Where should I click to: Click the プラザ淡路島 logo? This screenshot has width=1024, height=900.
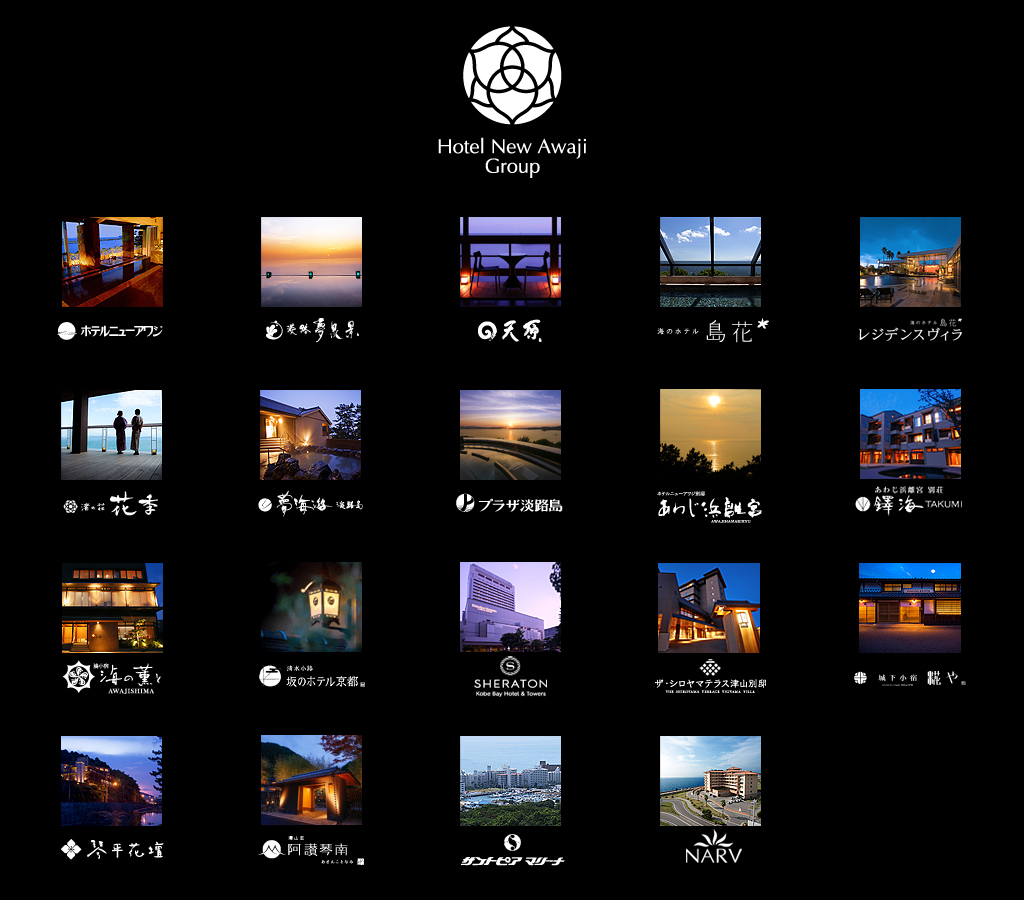pos(509,504)
